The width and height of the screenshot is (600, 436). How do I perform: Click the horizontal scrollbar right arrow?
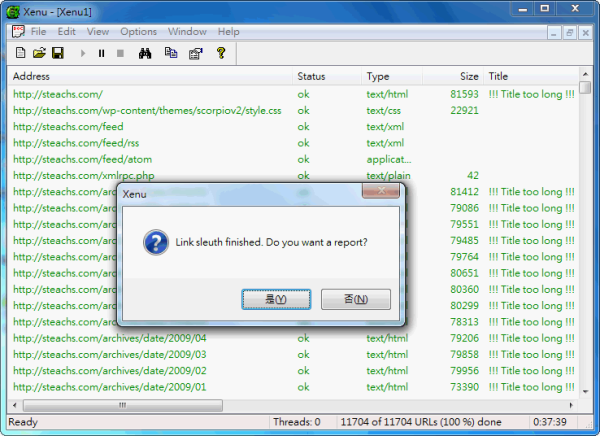571,405
